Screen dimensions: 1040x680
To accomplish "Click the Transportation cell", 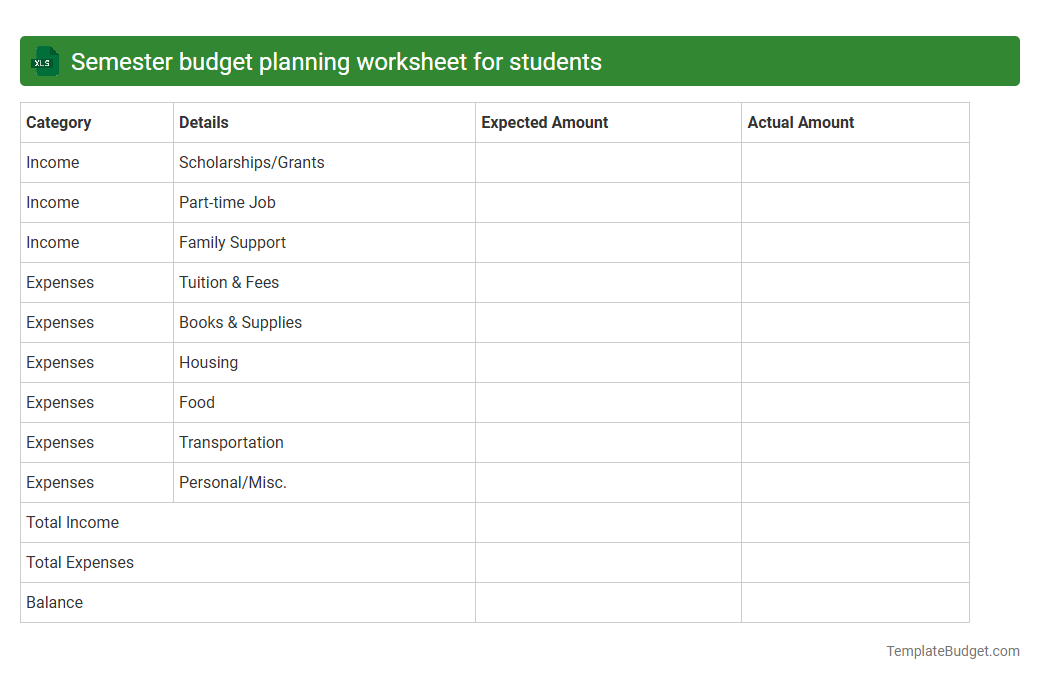I will 231,442.
